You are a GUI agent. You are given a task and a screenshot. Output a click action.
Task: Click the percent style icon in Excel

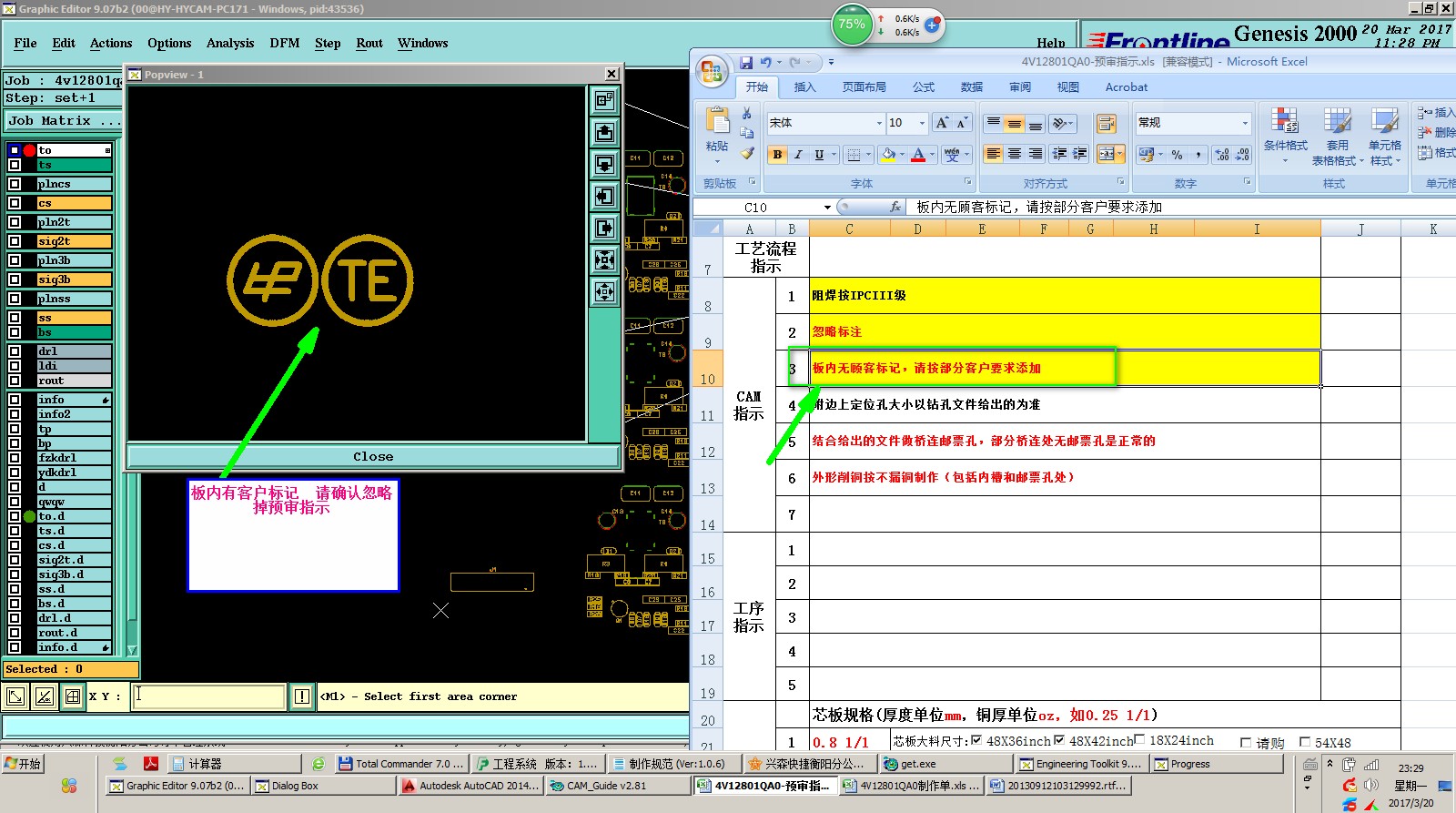tap(1177, 155)
